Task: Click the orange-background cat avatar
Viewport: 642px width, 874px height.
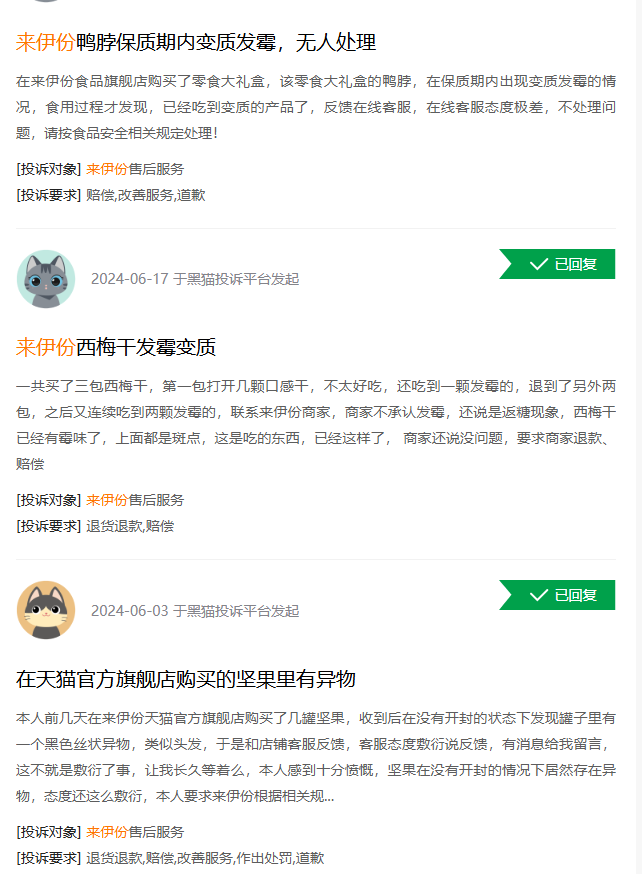Action: pos(46,610)
